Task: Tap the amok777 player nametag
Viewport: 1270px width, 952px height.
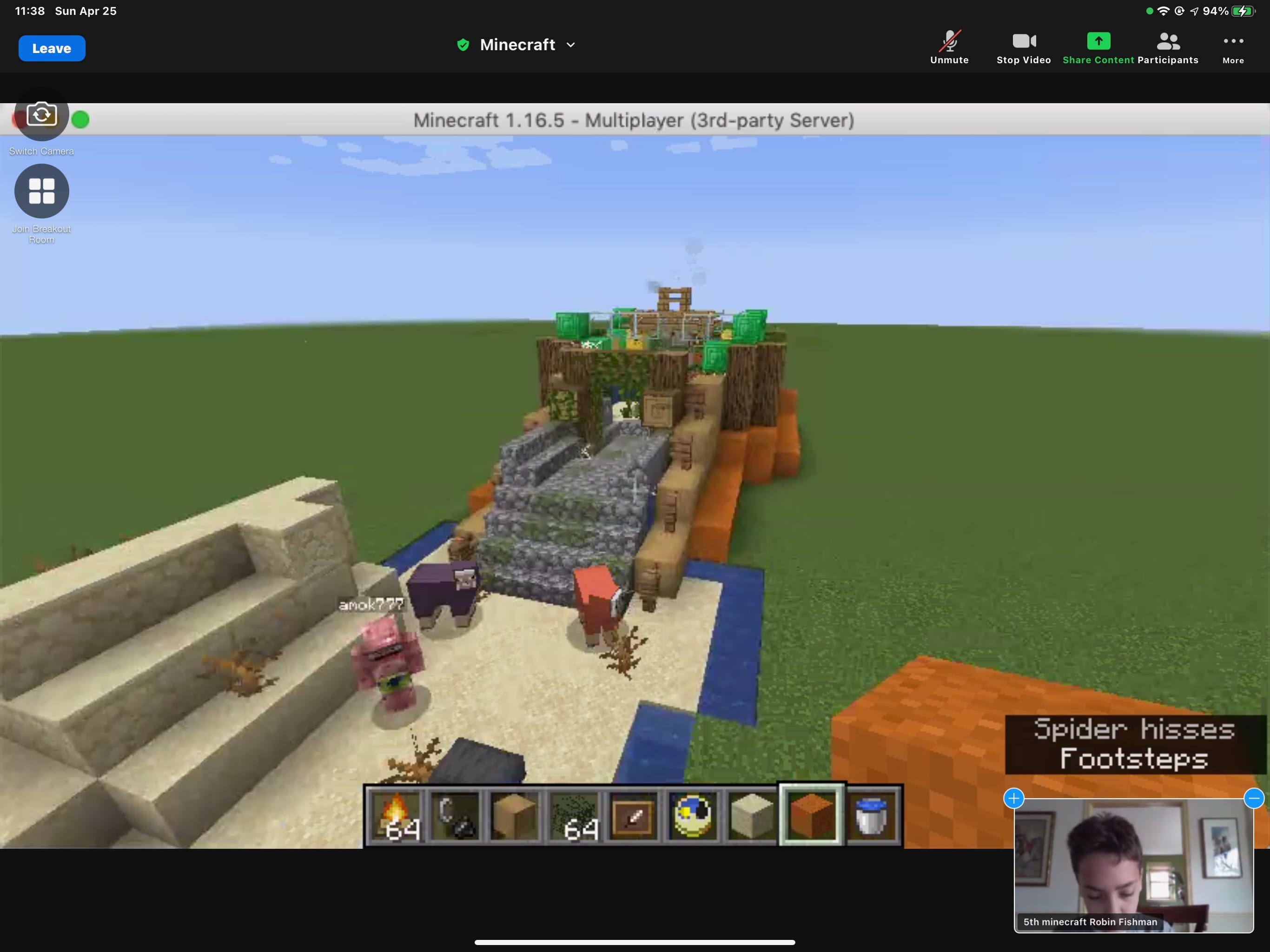Action: 371,605
